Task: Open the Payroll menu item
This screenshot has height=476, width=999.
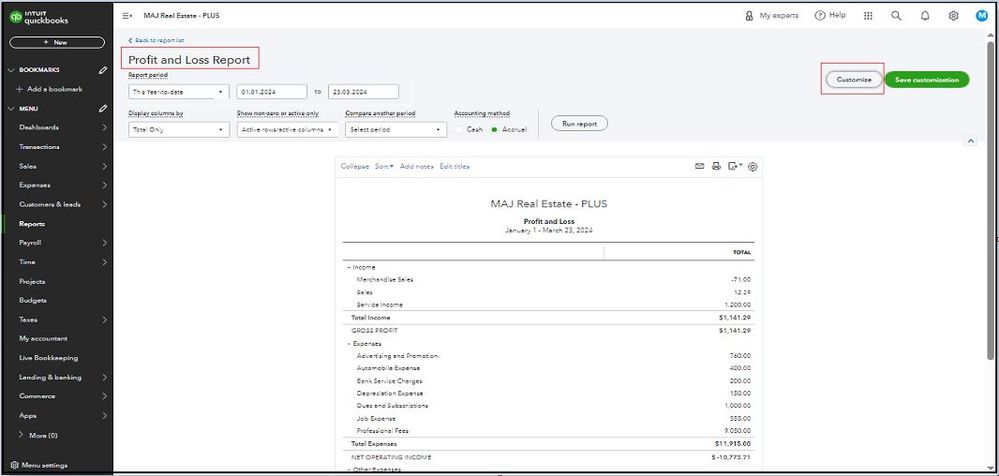Action: click(29, 243)
